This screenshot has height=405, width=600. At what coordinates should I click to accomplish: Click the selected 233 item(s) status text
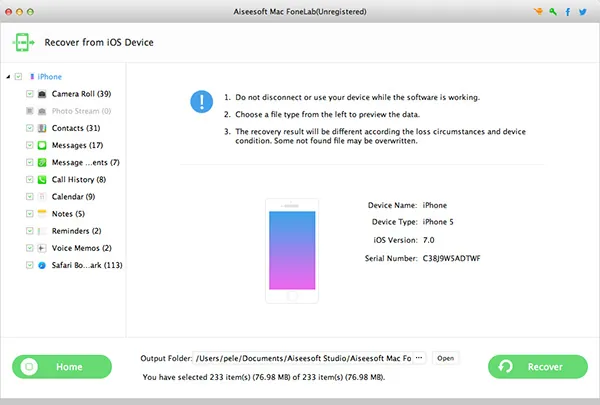264,377
